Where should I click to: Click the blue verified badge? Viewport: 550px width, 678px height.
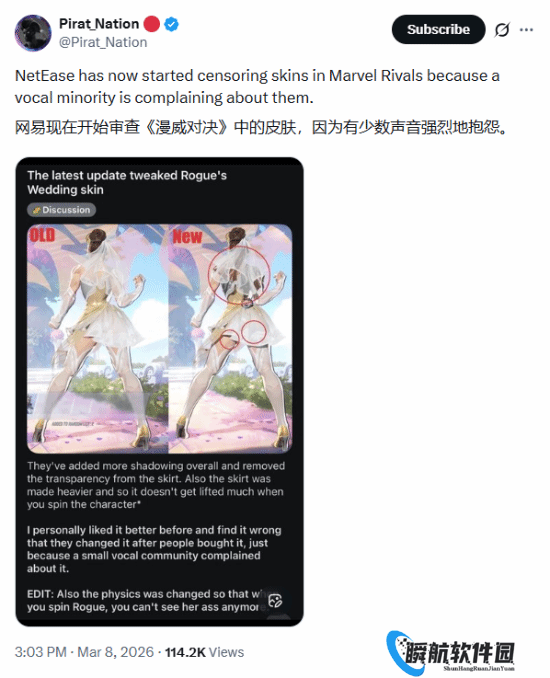[172, 24]
